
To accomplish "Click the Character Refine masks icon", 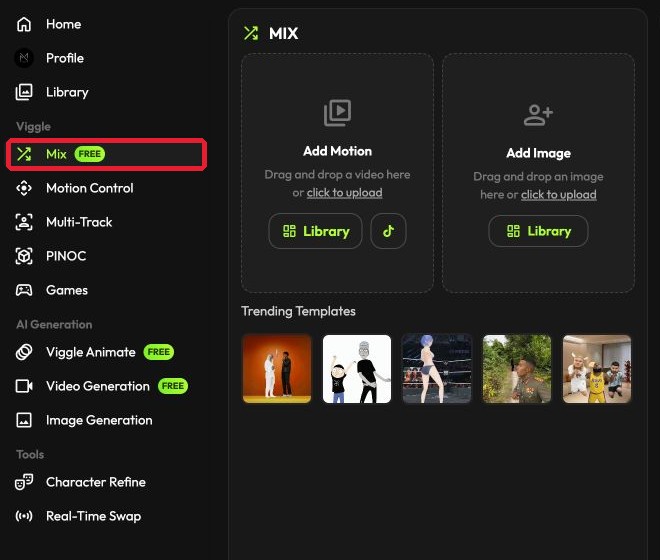I will click(24, 482).
